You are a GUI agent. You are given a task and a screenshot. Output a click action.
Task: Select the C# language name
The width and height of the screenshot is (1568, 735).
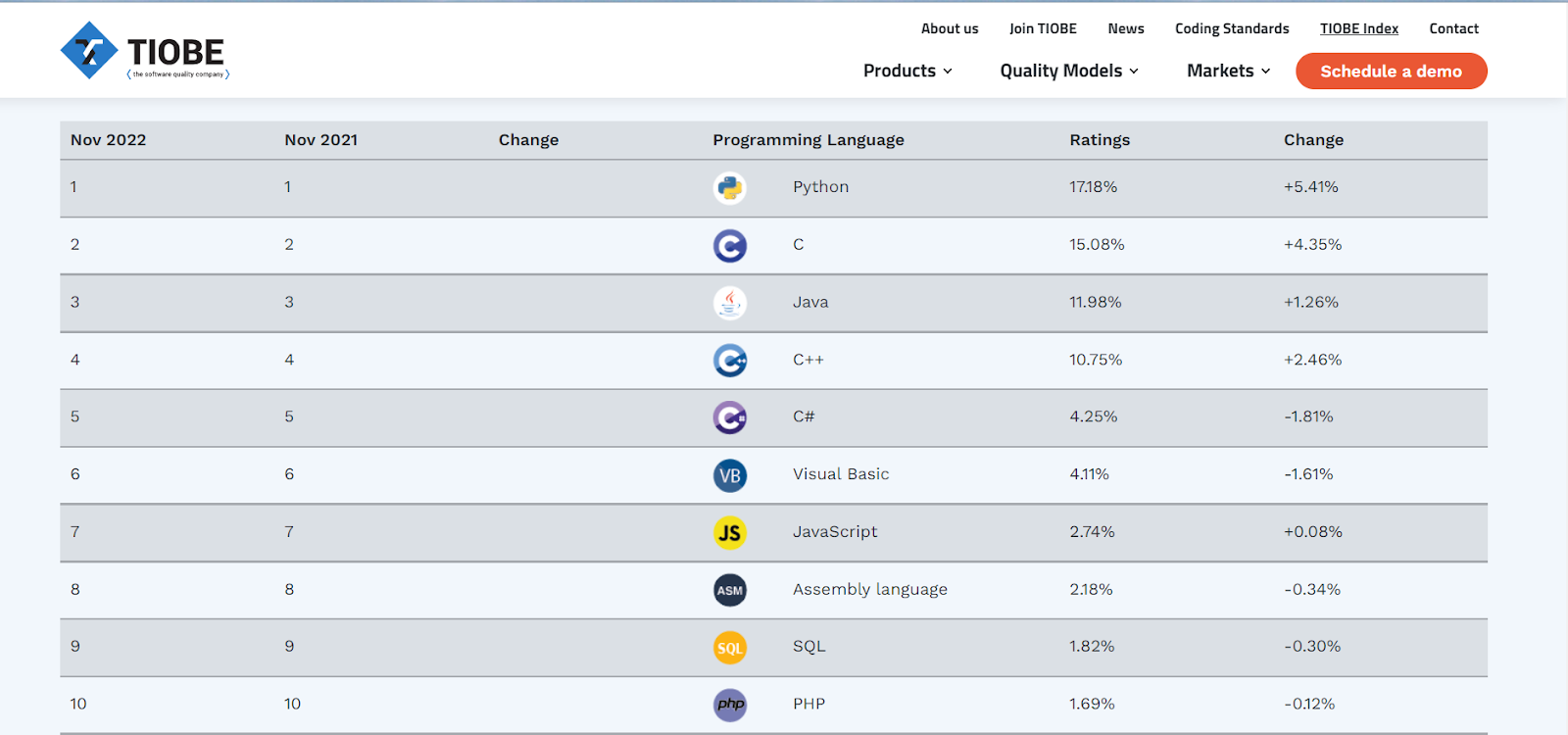(x=804, y=416)
